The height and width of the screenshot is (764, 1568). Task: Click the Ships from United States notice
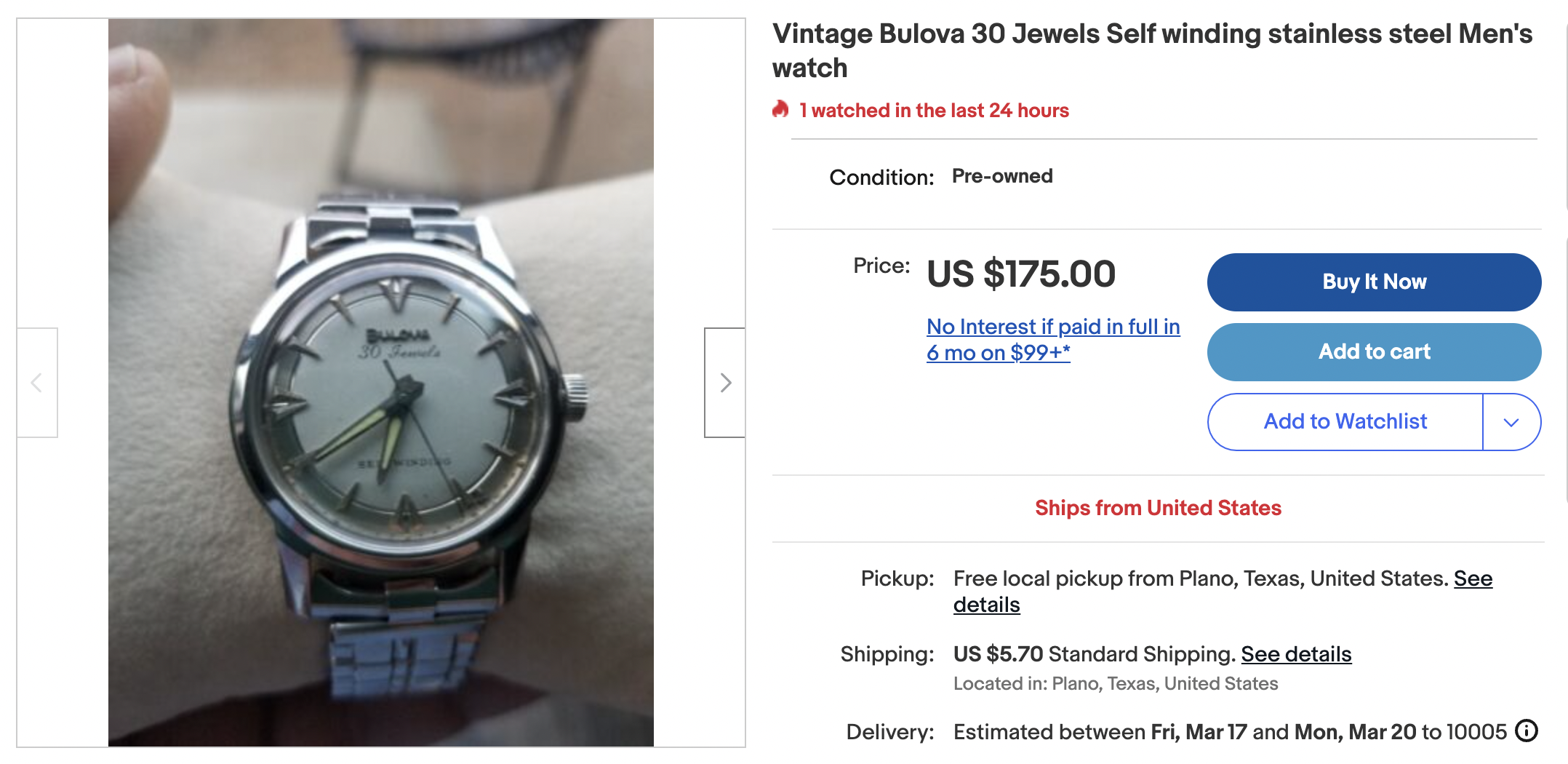tap(1158, 508)
